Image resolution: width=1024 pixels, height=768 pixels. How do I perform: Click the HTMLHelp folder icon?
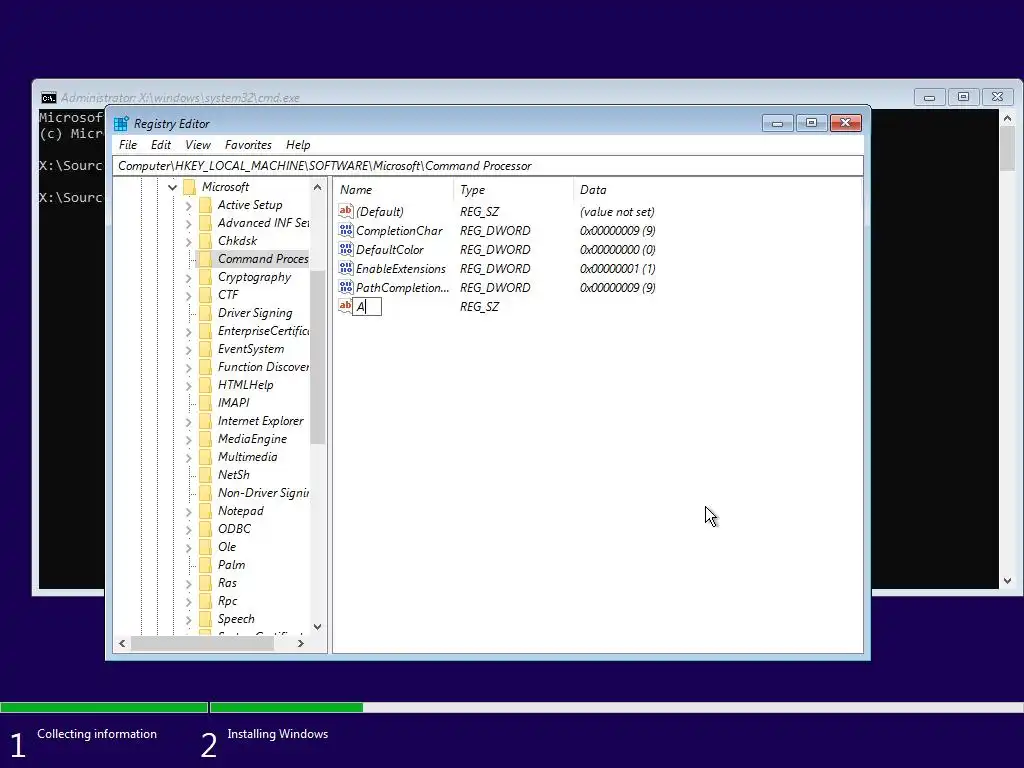(x=205, y=385)
